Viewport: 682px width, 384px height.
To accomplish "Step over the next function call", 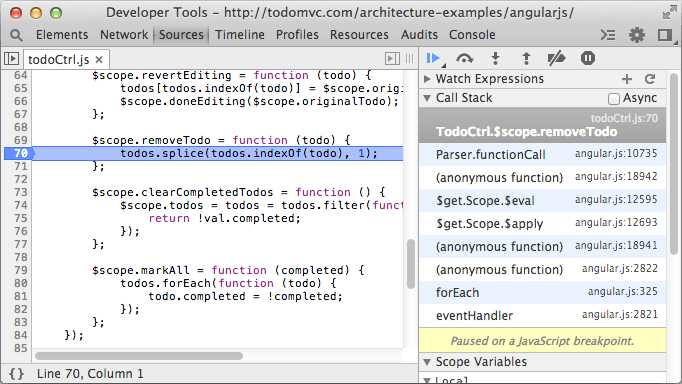I will pyautogui.click(x=465, y=58).
